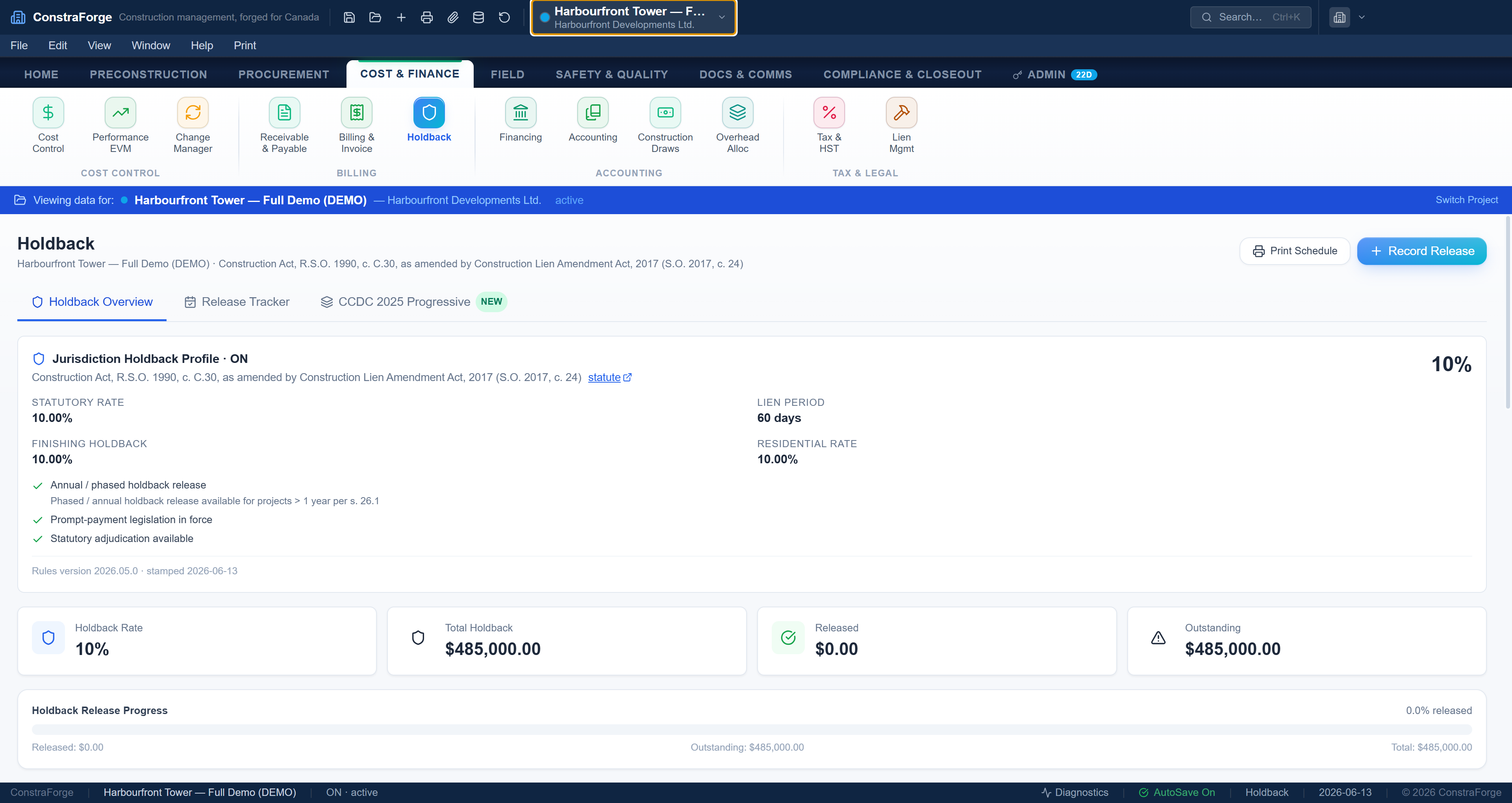Click the status bar date 2026-06-13
The image size is (1512, 803).
click(x=1345, y=792)
